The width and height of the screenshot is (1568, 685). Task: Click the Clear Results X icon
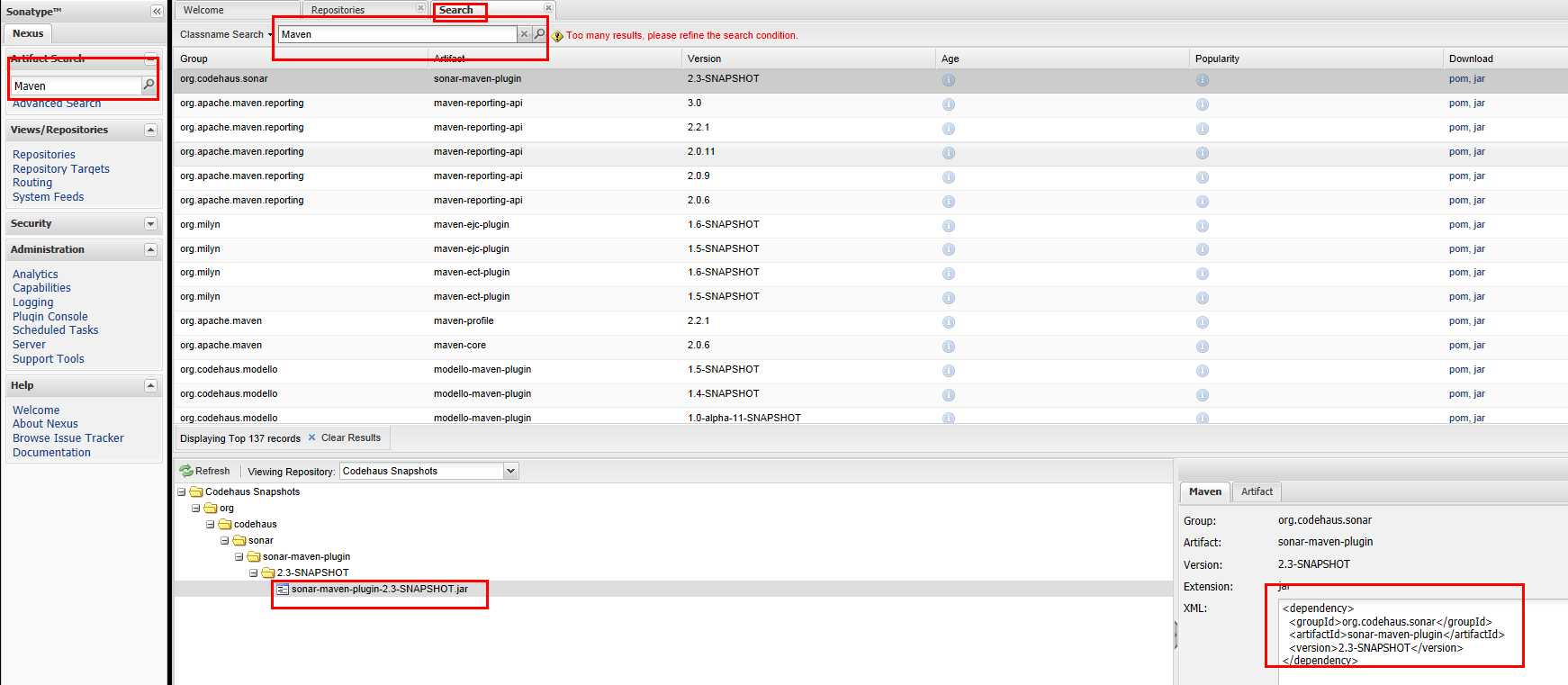click(x=312, y=437)
